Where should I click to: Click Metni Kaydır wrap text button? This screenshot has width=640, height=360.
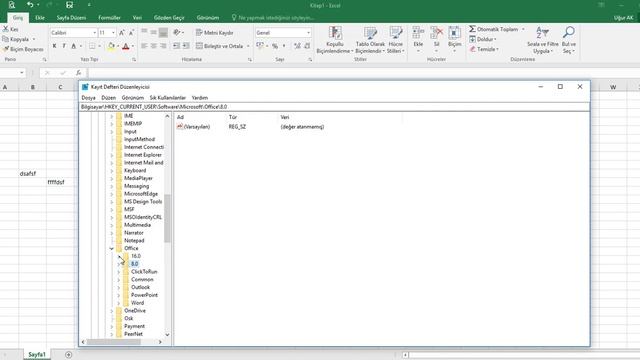215,33
